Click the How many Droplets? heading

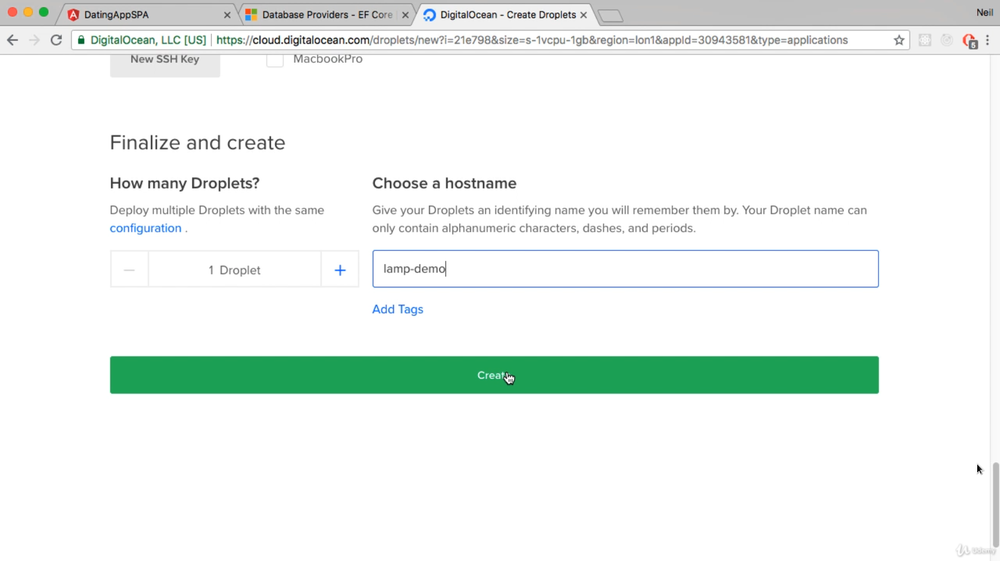point(184,184)
